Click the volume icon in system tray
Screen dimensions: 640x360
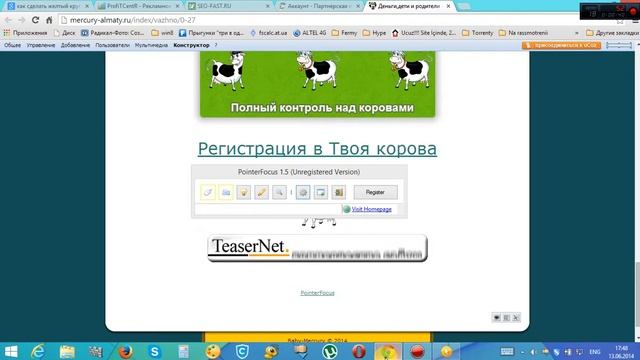(533, 352)
